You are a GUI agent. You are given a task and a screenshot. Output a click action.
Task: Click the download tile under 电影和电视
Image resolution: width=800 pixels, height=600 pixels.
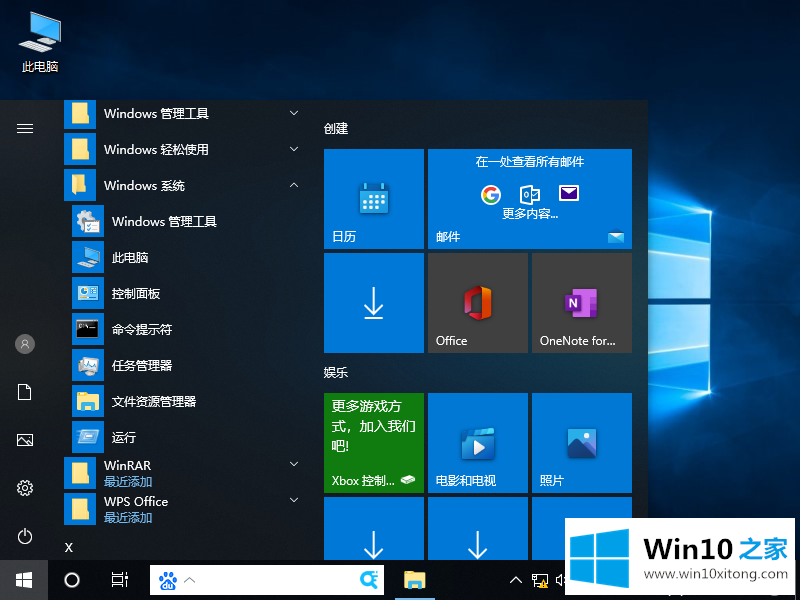[x=478, y=529]
